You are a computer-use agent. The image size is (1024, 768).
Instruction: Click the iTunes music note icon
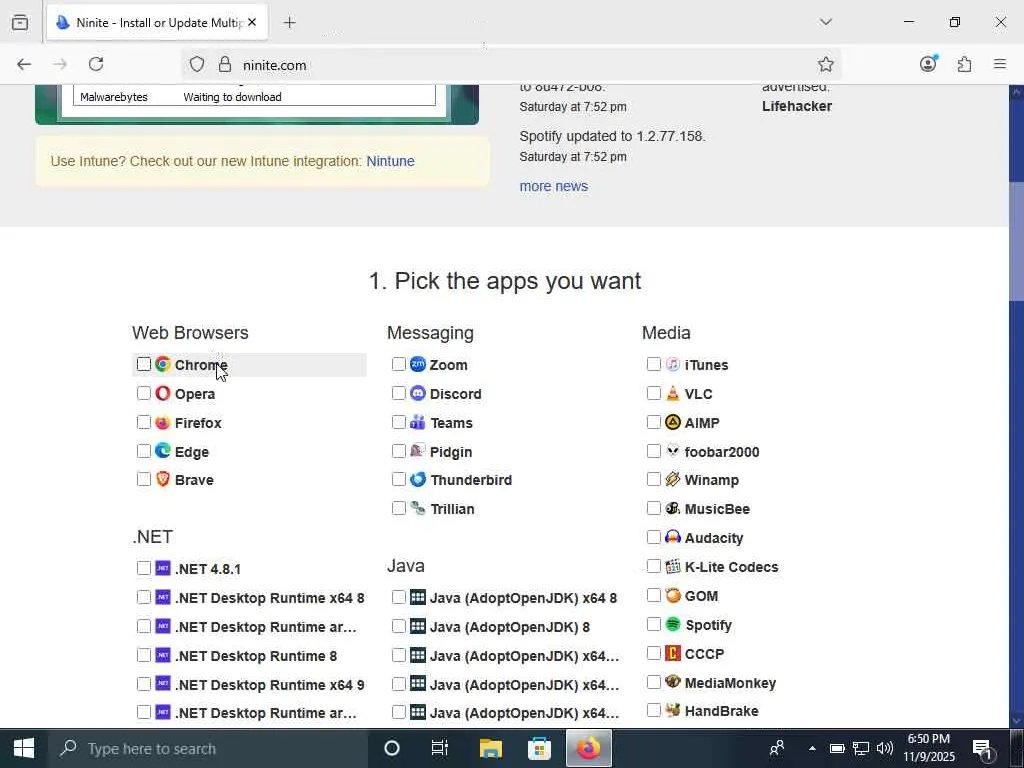(x=673, y=364)
